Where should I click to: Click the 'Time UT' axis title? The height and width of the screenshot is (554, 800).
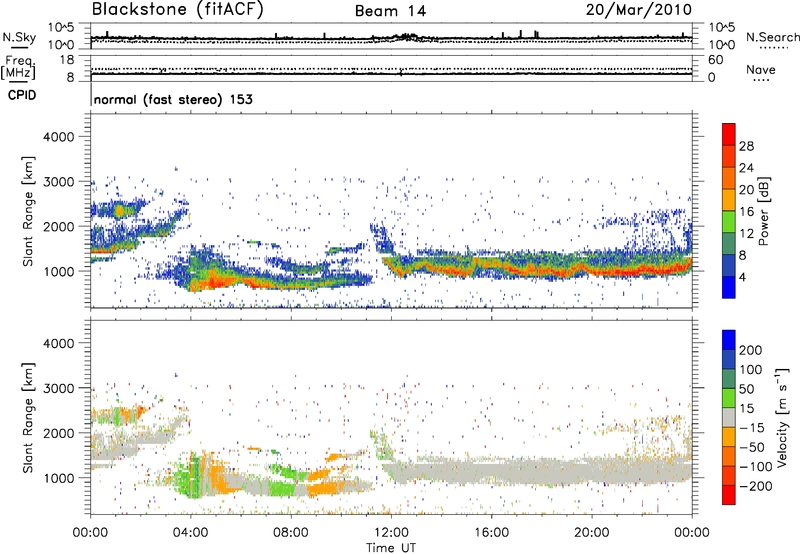(x=391, y=548)
